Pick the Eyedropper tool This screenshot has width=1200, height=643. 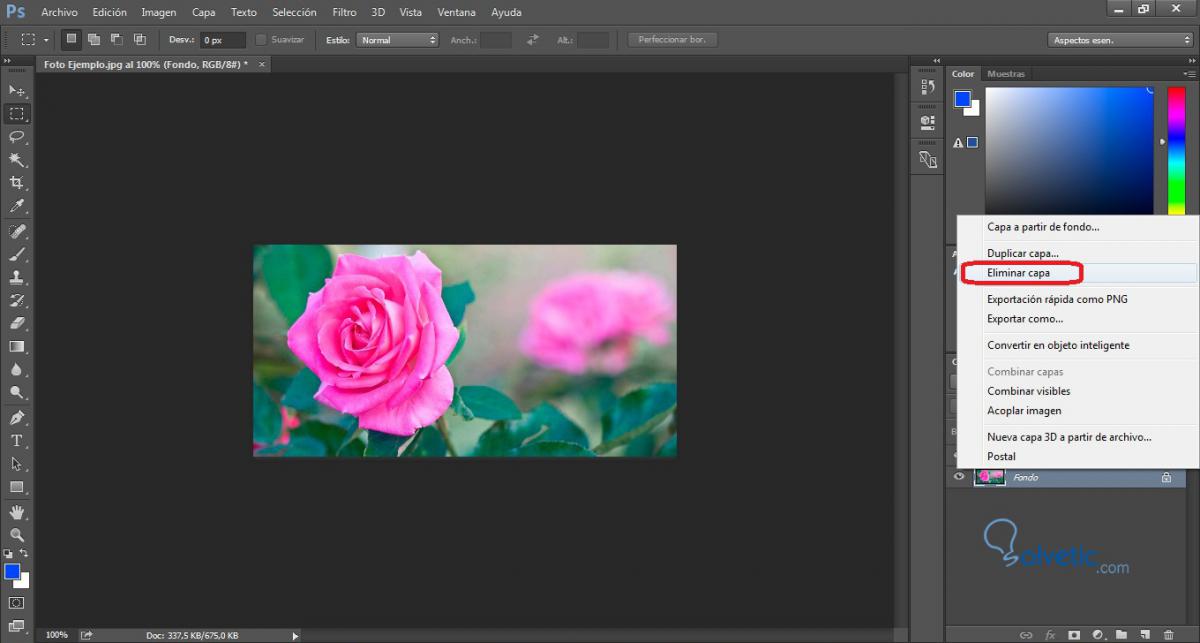pos(16,206)
